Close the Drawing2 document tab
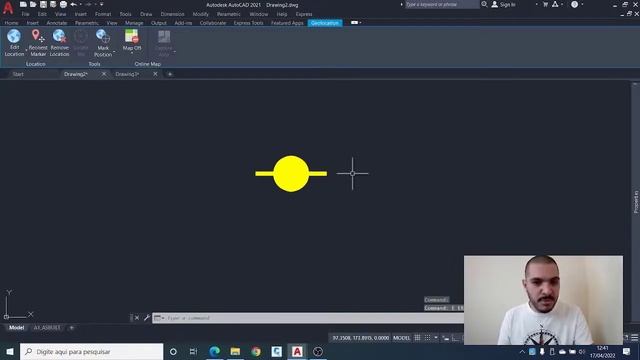This screenshot has height=360, width=640. (x=104, y=74)
